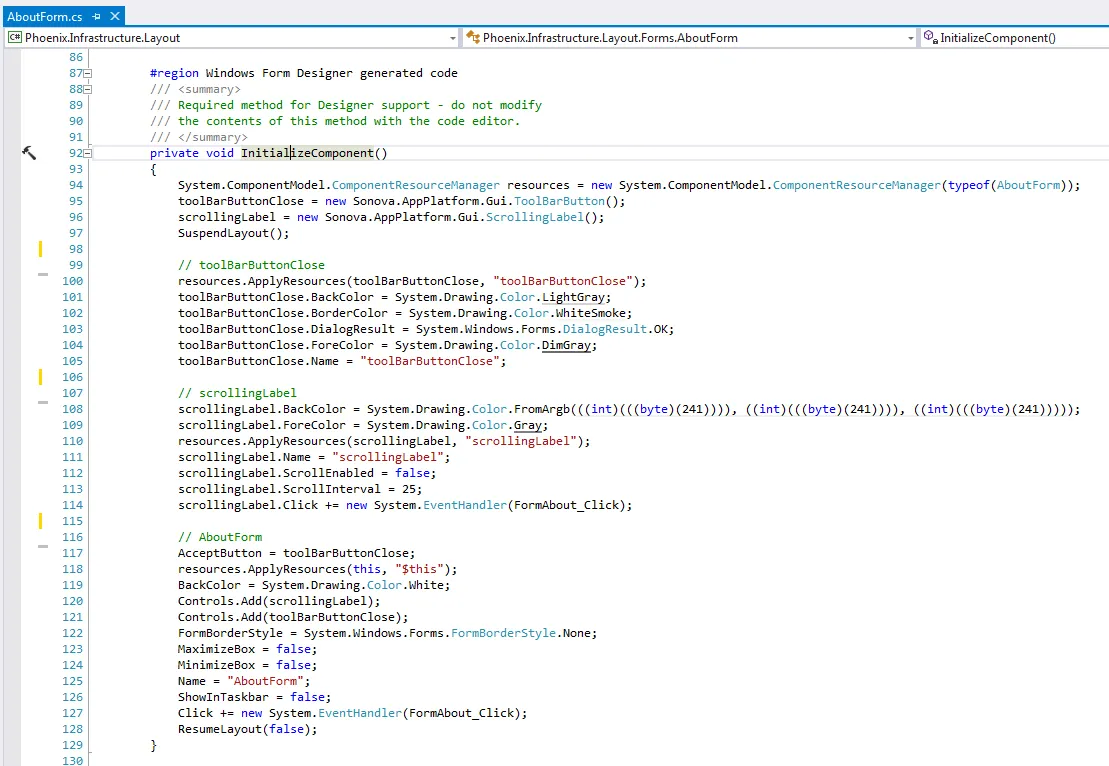Click 'WhiteSmoke' color value
The width and height of the screenshot is (1109, 766).
coord(591,313)
